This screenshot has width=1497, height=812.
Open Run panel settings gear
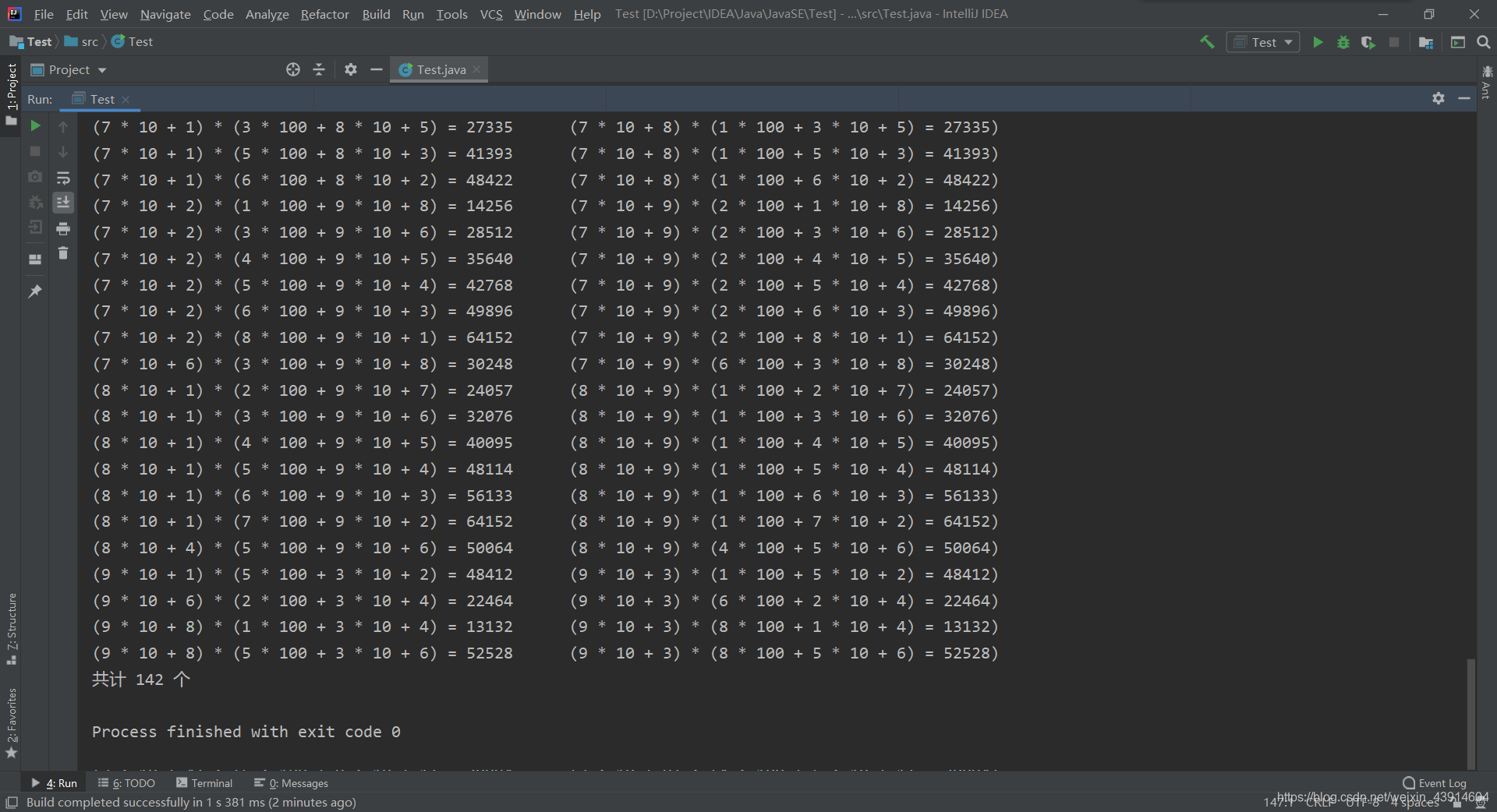click(x=1439, y=98)
